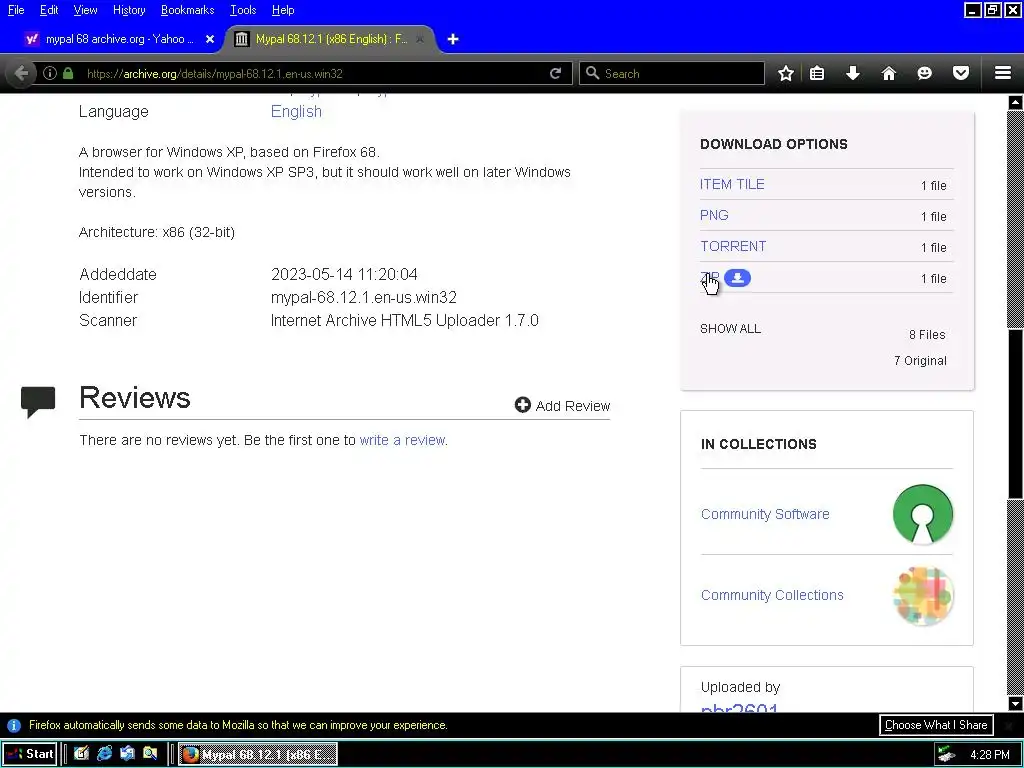This screenshot has width=1024, height=768.
Task: Click the info icon in notification bar
Action: click(x=14, y=726)
